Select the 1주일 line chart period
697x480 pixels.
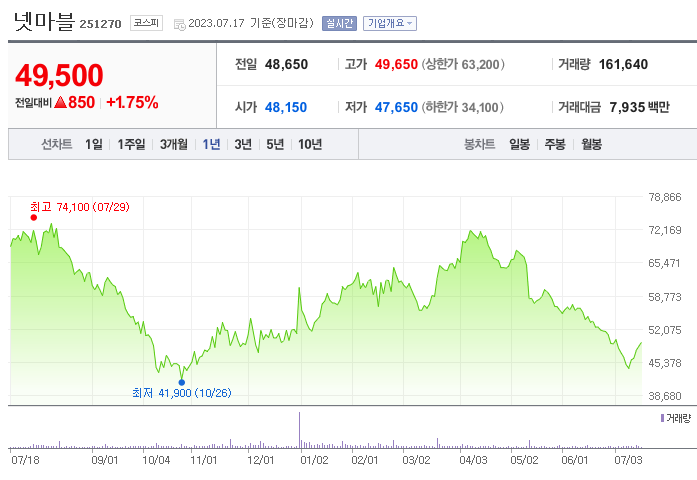coord(131,144)
